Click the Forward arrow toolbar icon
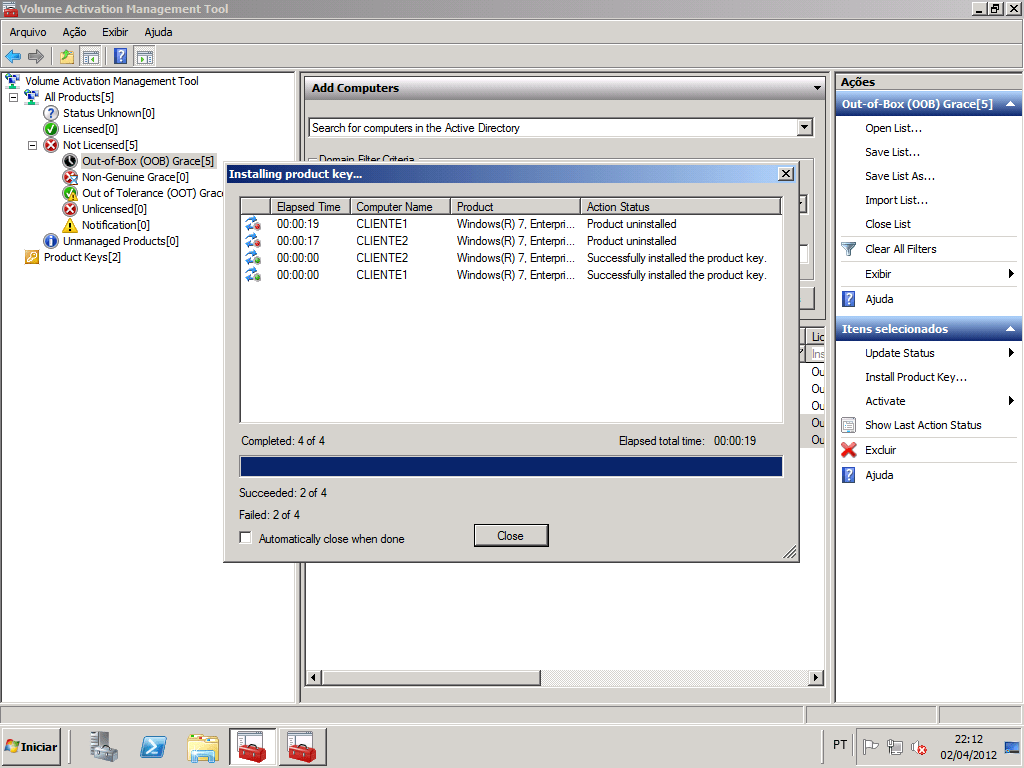 click(x=36, y=57)
